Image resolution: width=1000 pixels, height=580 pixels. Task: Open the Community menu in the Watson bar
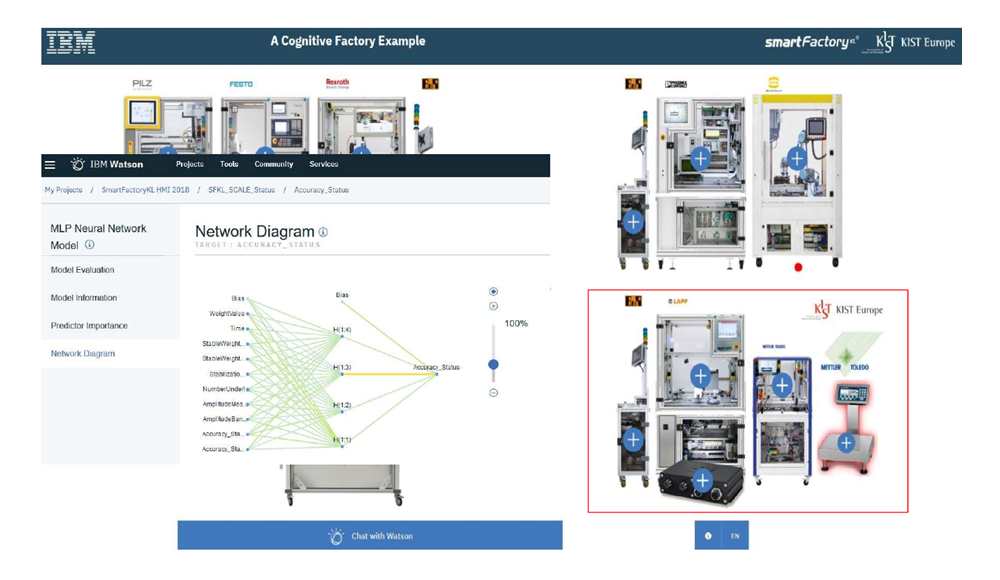tap(274, 165)
